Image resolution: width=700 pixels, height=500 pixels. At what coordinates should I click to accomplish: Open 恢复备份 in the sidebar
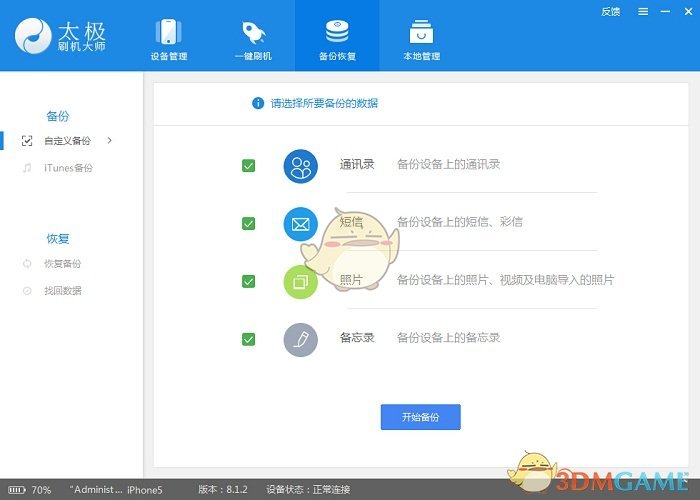(x=62, y=264)
